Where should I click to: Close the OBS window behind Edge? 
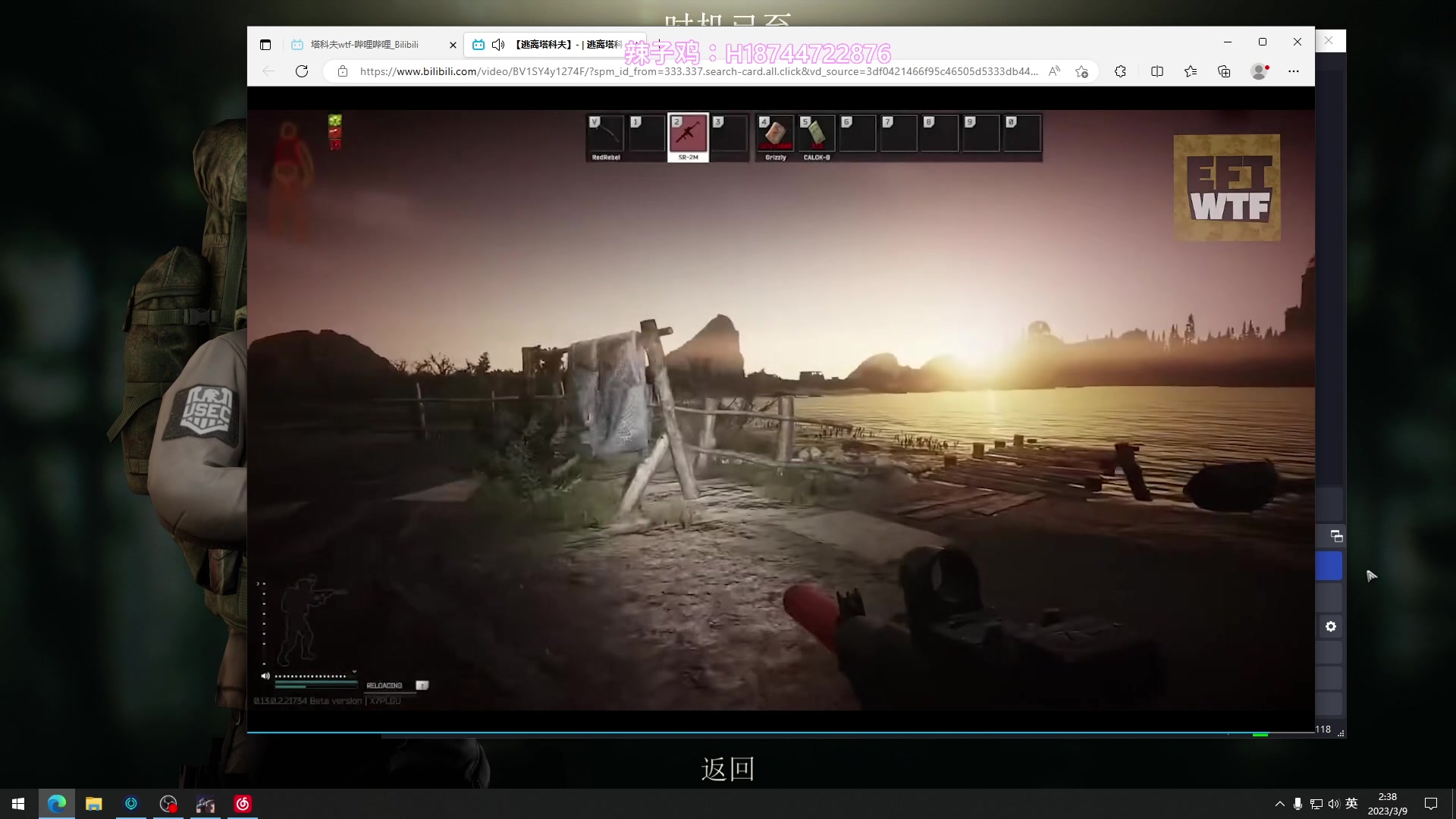click(x=1329, y=41)
